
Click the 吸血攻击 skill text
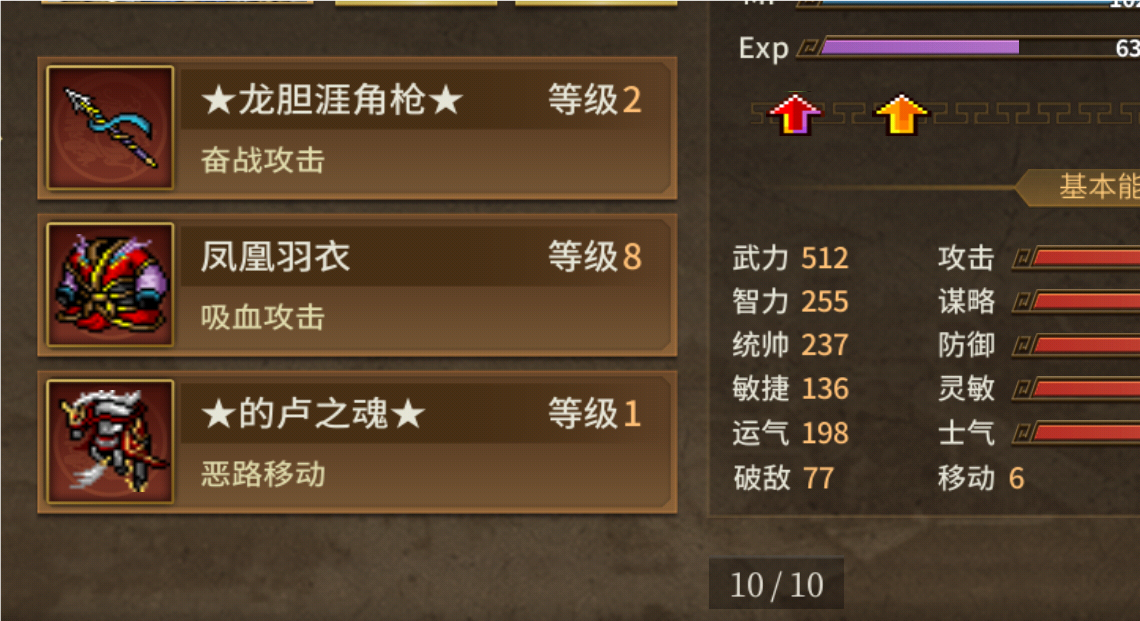point(262,317)
